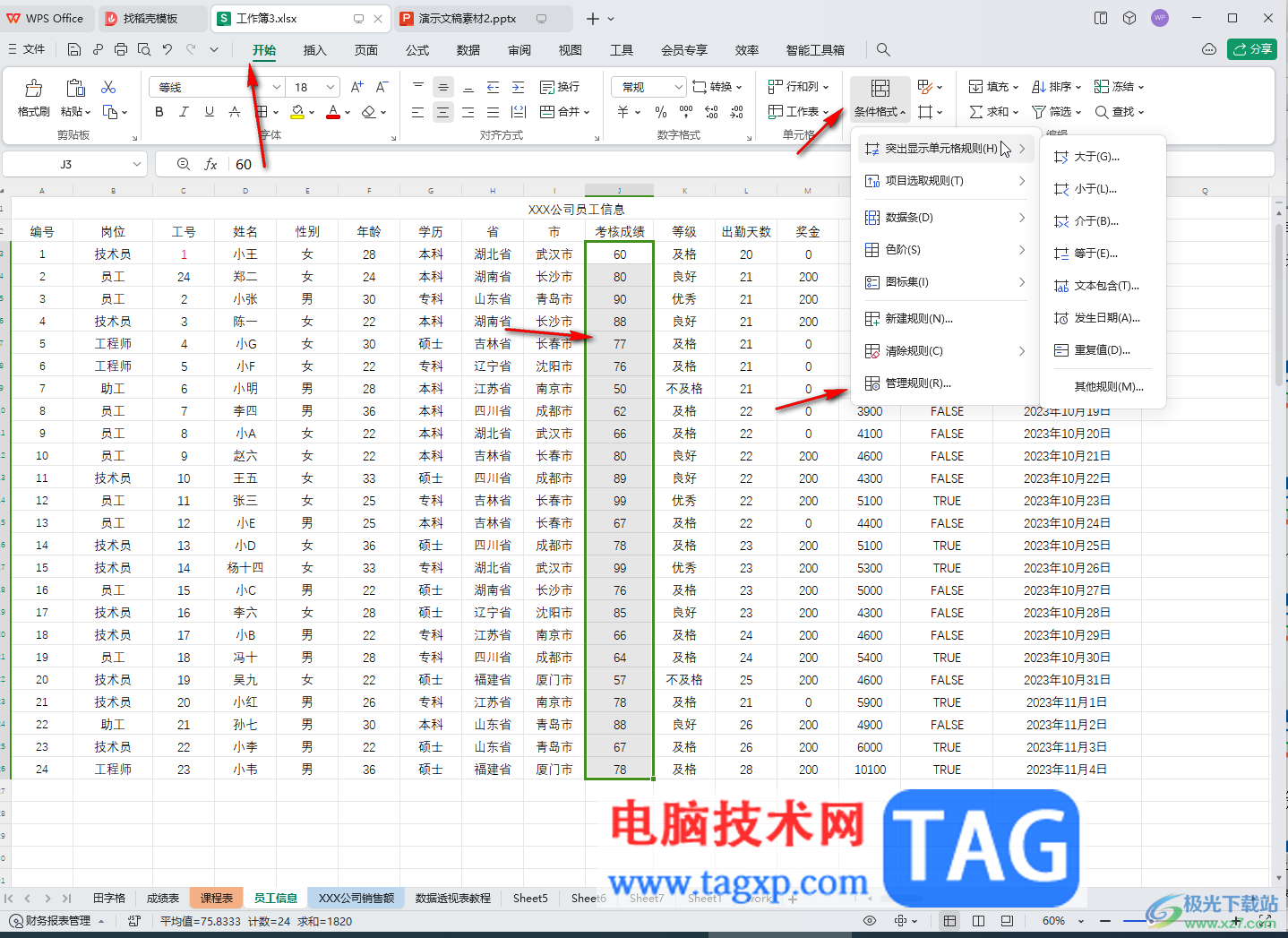Click the Undo arrow icon
The image size is (1288, 938).
[167, 49]
